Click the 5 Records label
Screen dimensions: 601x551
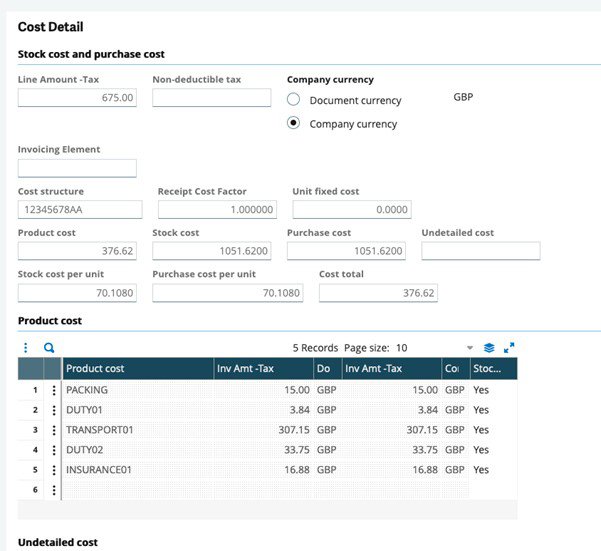tap(315, 348)
